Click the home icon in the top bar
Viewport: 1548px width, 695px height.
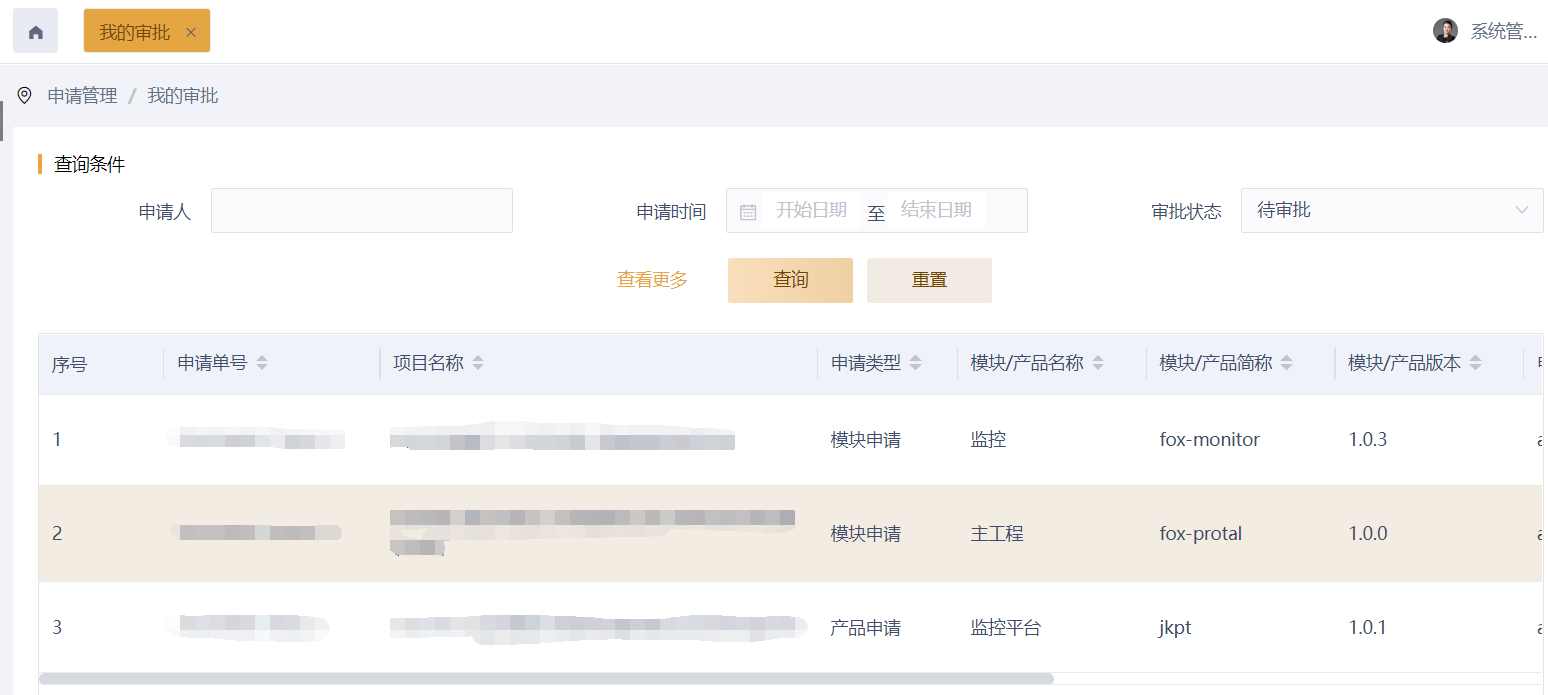point(35,30)
